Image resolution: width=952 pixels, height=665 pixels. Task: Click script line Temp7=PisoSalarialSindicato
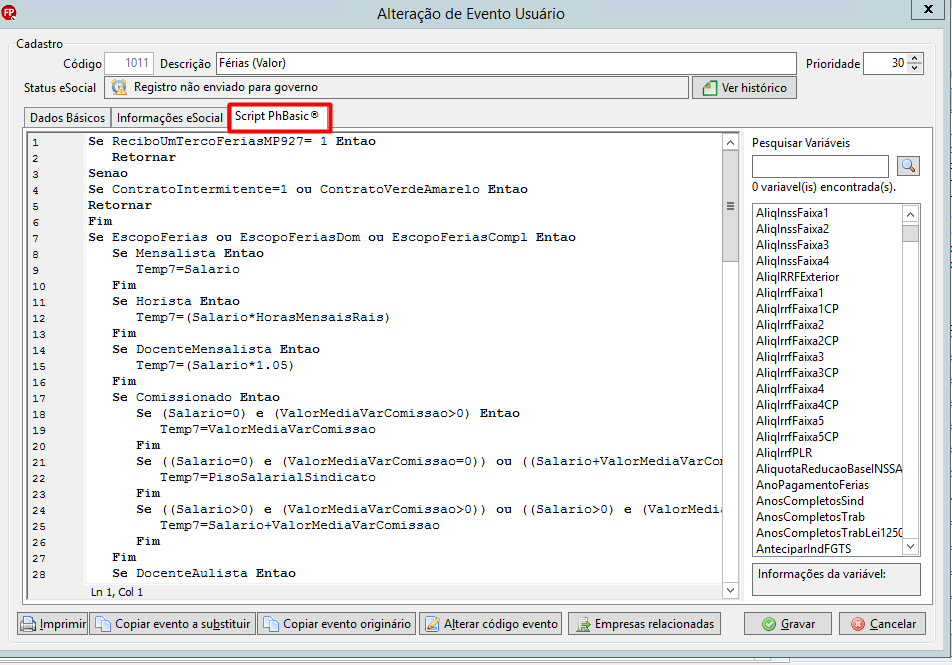tap(268, 477)
